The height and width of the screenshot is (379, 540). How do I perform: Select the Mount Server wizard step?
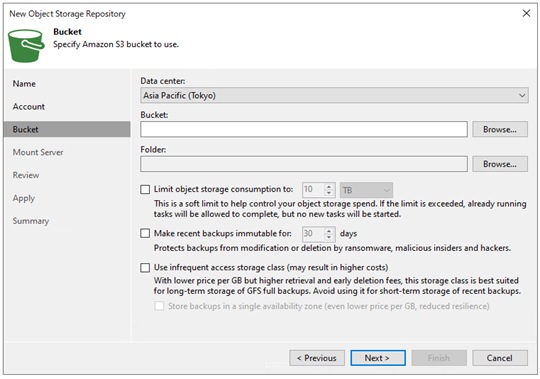[x=38, y=152]
